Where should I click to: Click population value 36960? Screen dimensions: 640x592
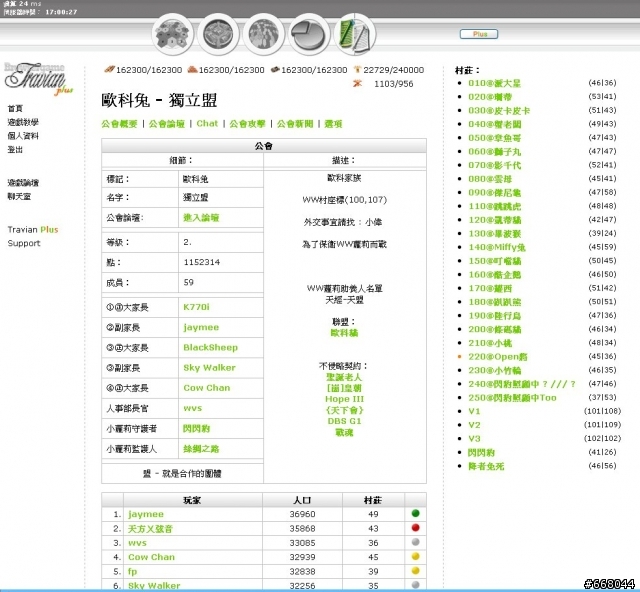coord(302,514)
